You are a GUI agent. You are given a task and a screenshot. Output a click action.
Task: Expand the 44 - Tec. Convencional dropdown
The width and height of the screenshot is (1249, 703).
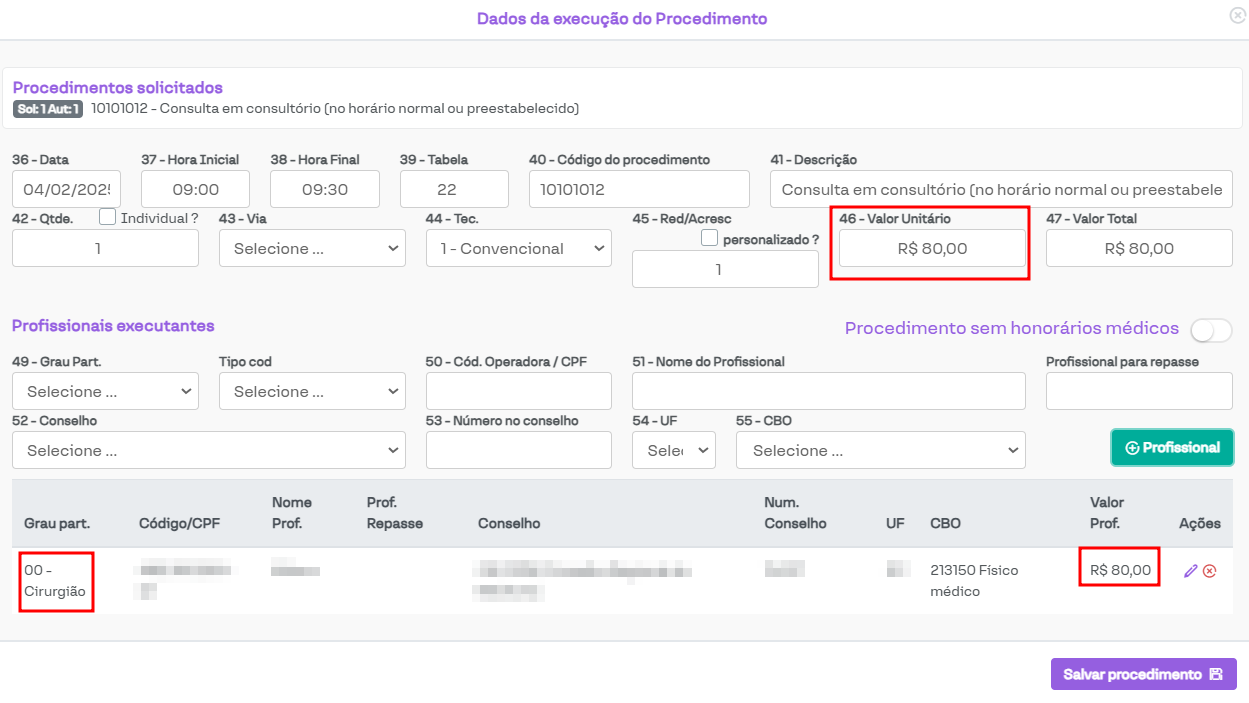click(518, 249)
